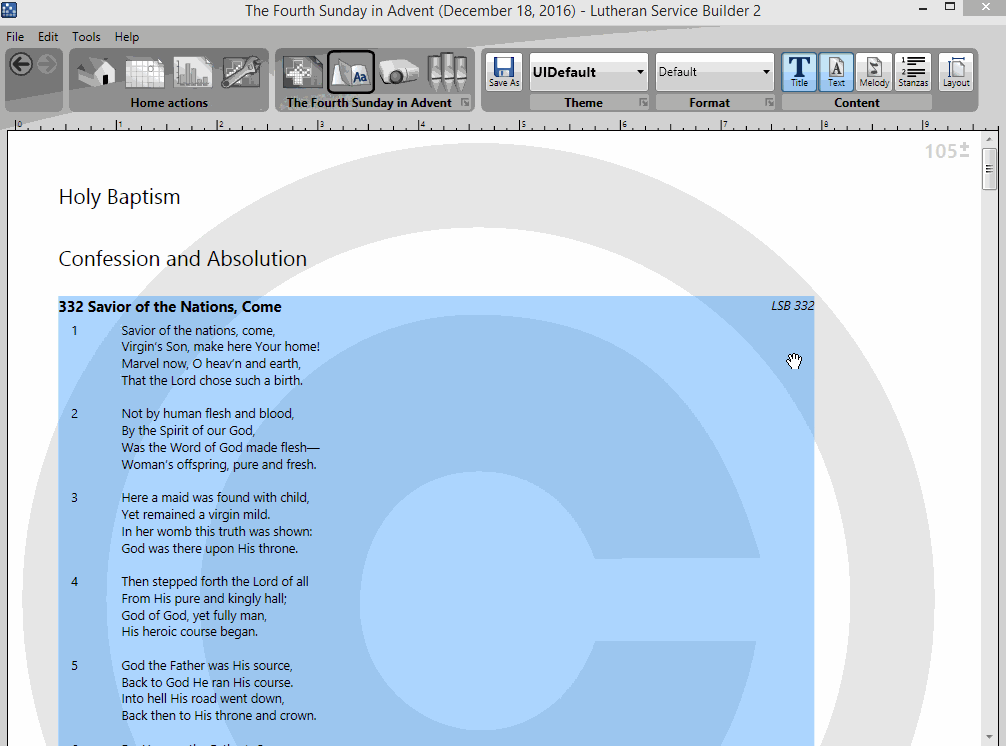
Task: Click the 'LSB 332' hymn reference
Action: coord(792,306)
